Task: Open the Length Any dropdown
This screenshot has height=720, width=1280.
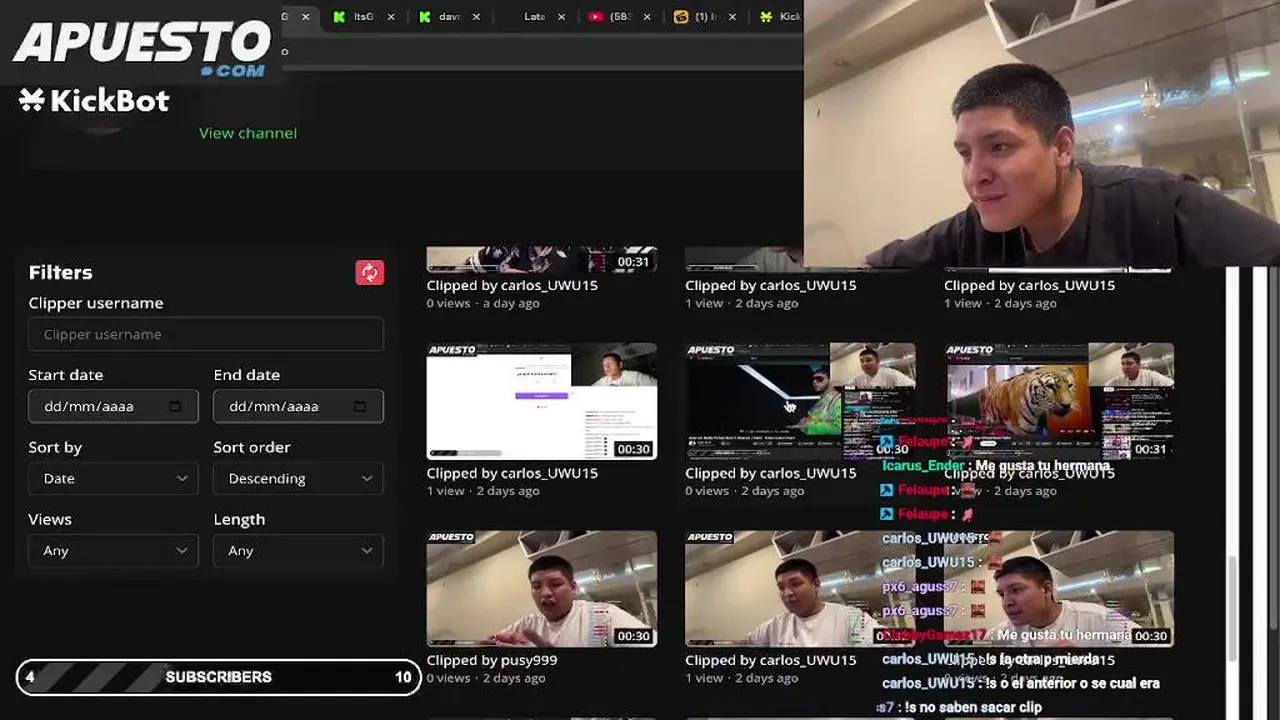Action: click(298, 550)
